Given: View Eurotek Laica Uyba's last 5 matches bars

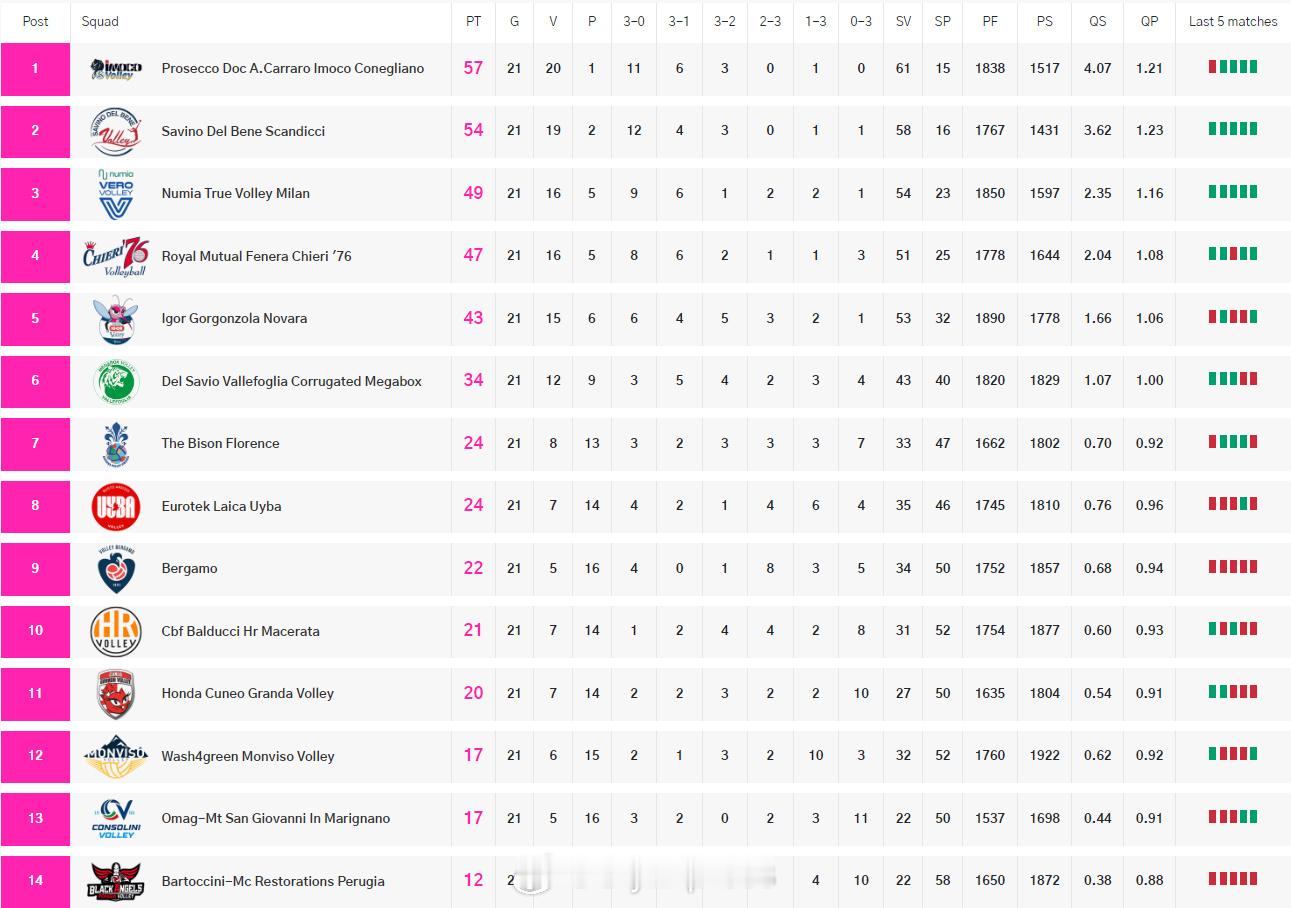Looking at the screenshot, I should (x=1233, y=504).
